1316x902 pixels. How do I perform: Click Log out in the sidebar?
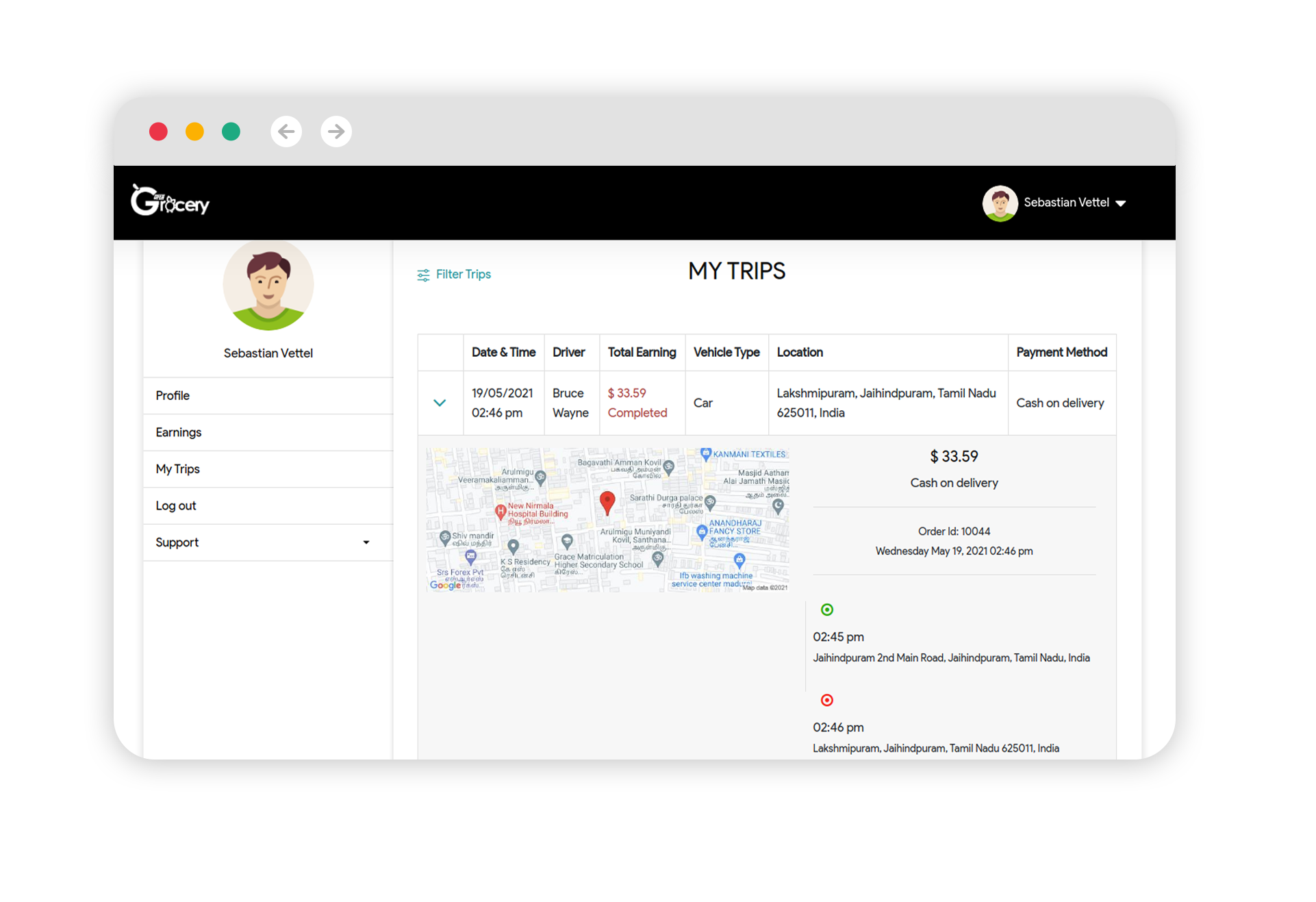(x=268, y=506)
